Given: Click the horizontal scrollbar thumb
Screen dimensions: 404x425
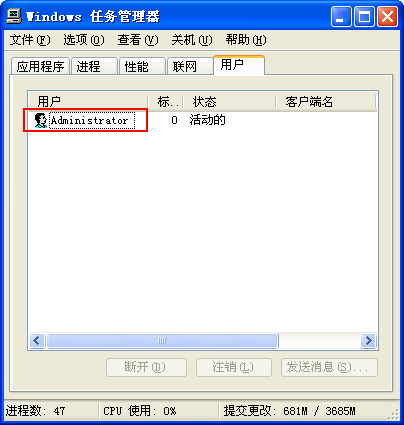Looking at the screenshot, I should 162,340.
